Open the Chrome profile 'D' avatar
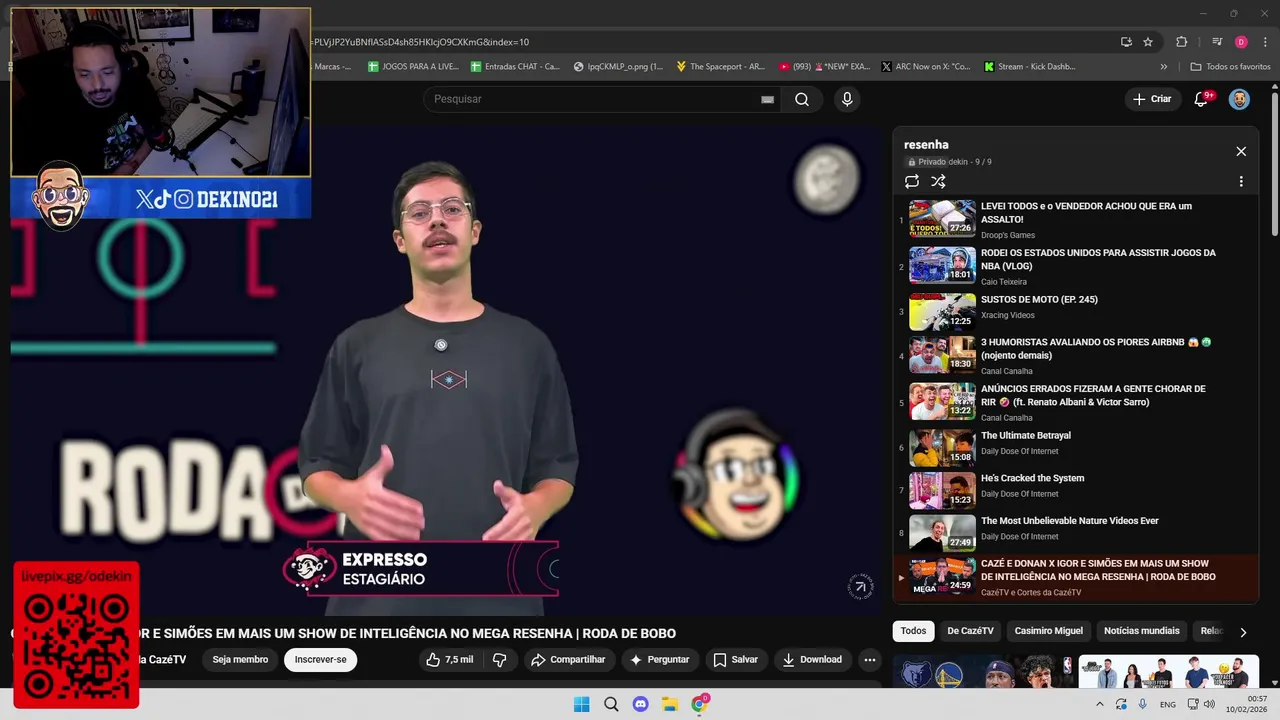1280x720 pixels. pos(1241,42)
